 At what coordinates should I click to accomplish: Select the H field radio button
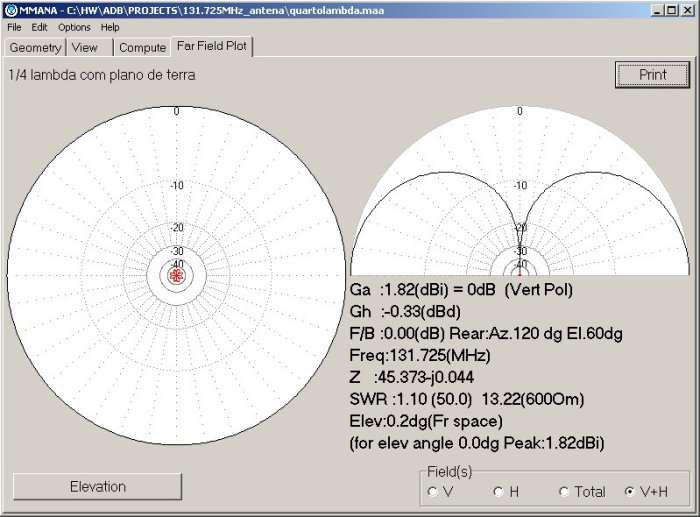pyautogui.click(x=498, y=492)
